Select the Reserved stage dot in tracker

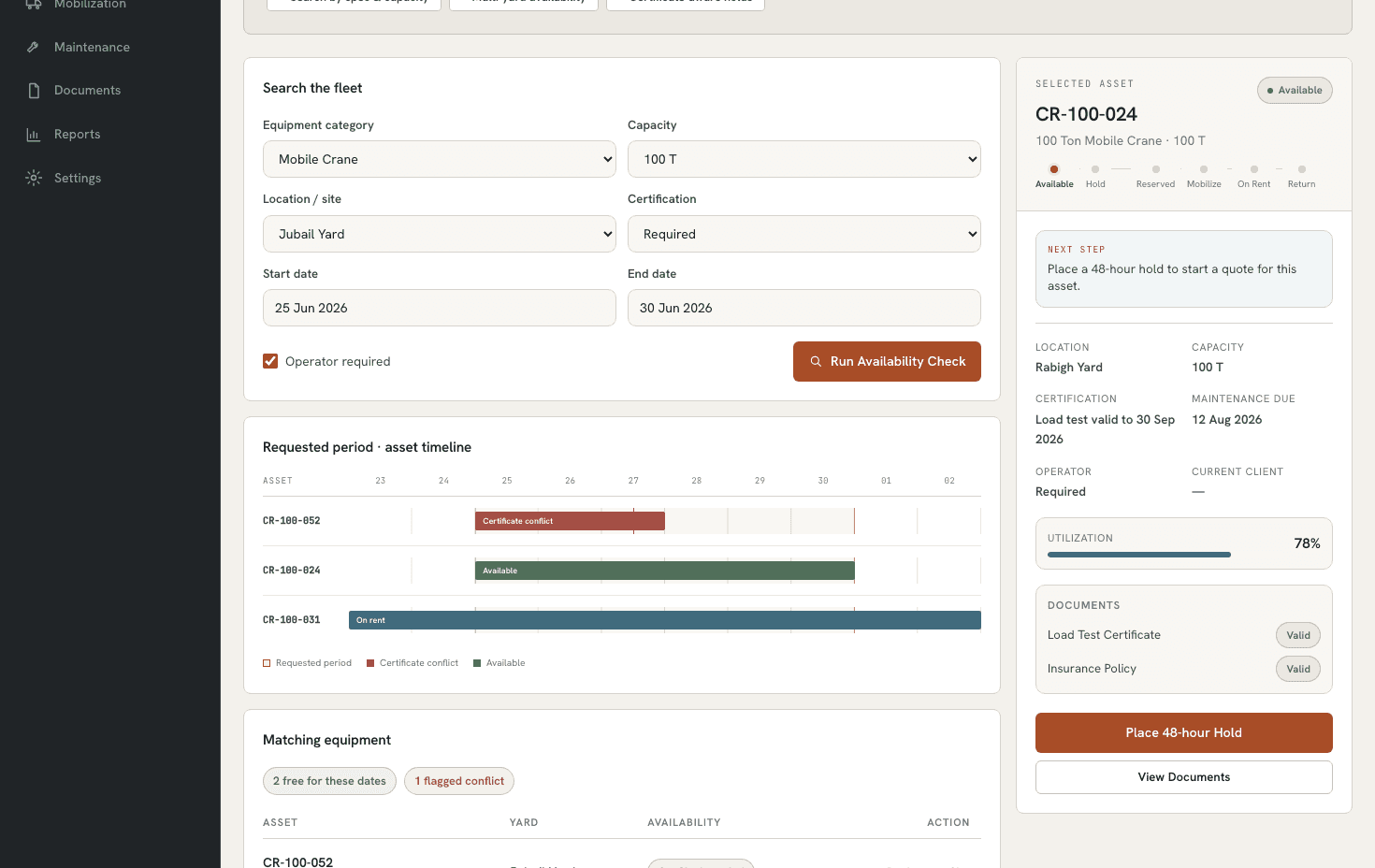pyautogui.click(x=1156, y=169)
